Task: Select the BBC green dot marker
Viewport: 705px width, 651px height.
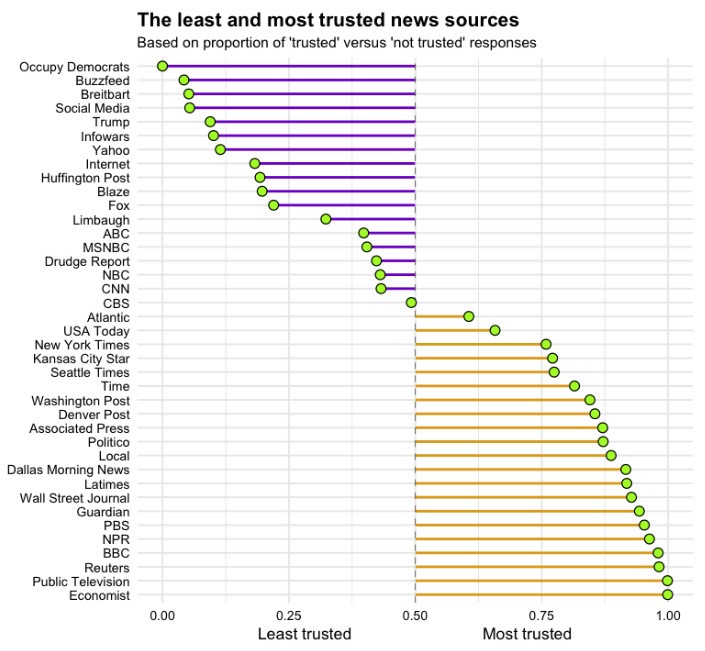Action: click(658, 553)
